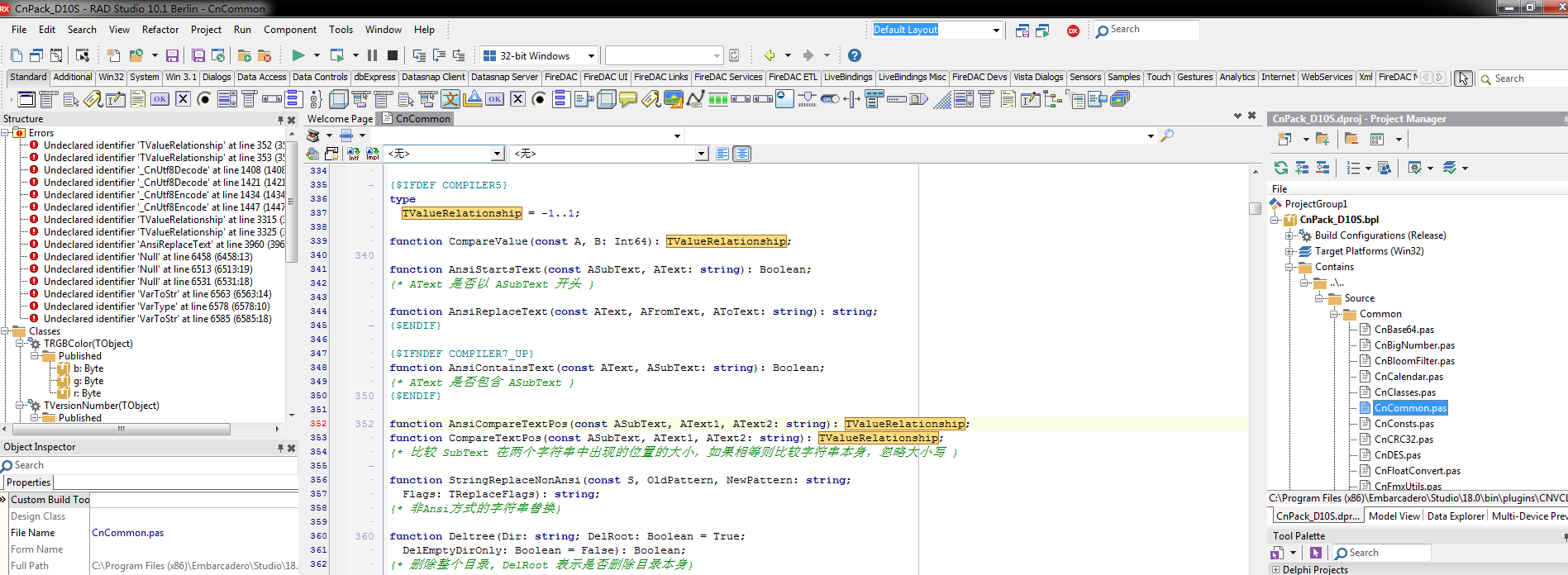Jump to Impl section icon
1568x575 pixels.
coord(372,154)
